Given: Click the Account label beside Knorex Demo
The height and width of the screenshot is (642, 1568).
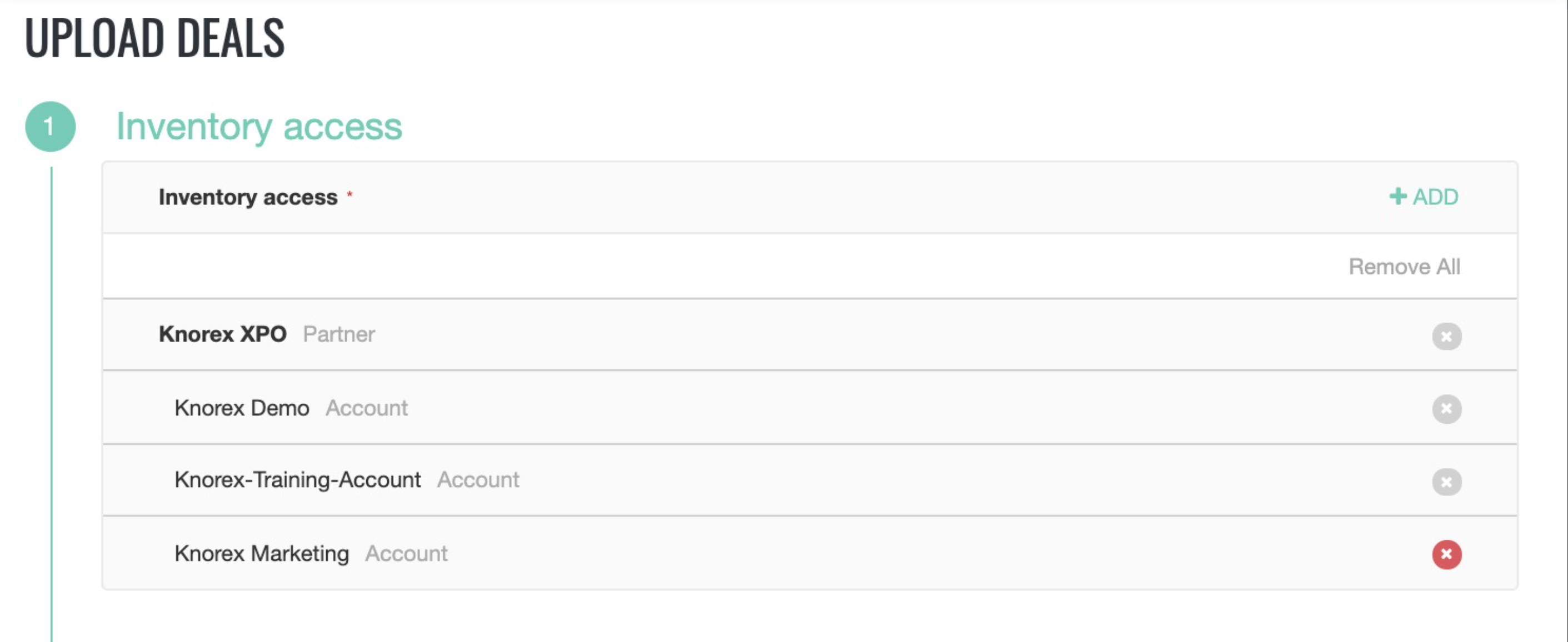Looking at the screenshot, I should [366, 408].
